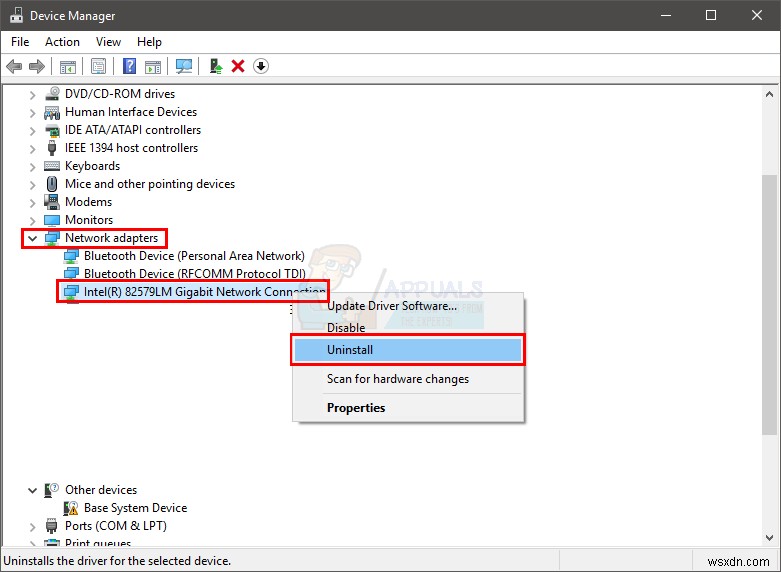Choose Properties in the context menu

[x=408, y=408]
